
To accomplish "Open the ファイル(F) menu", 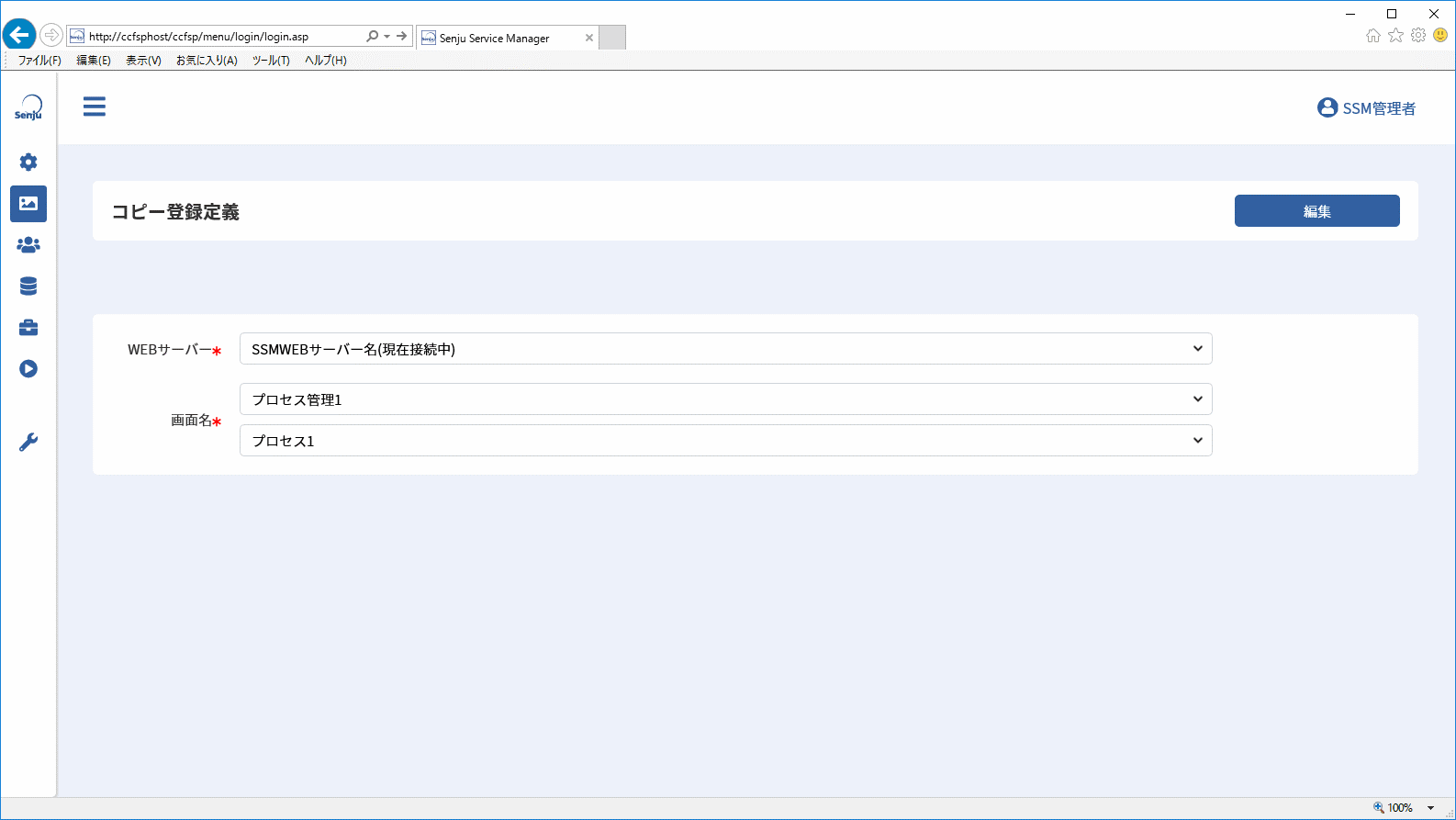I will 39,61.
